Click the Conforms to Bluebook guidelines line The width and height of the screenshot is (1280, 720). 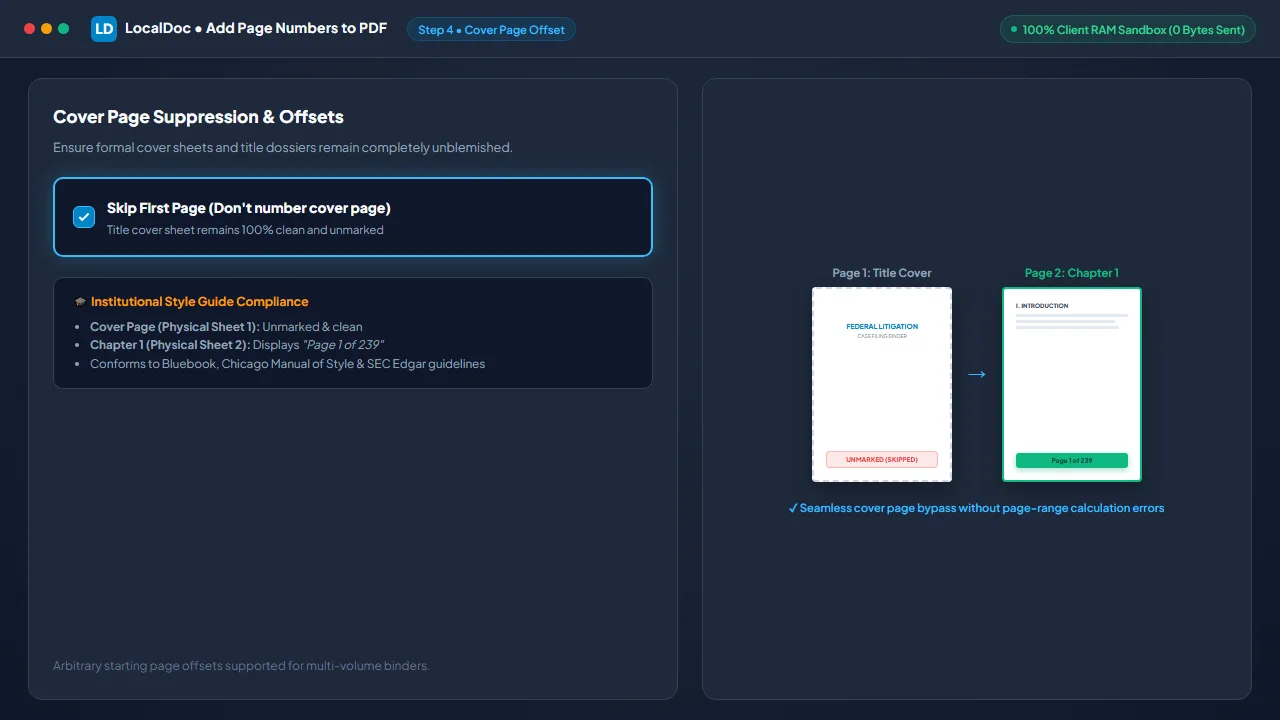click(288, 364)
